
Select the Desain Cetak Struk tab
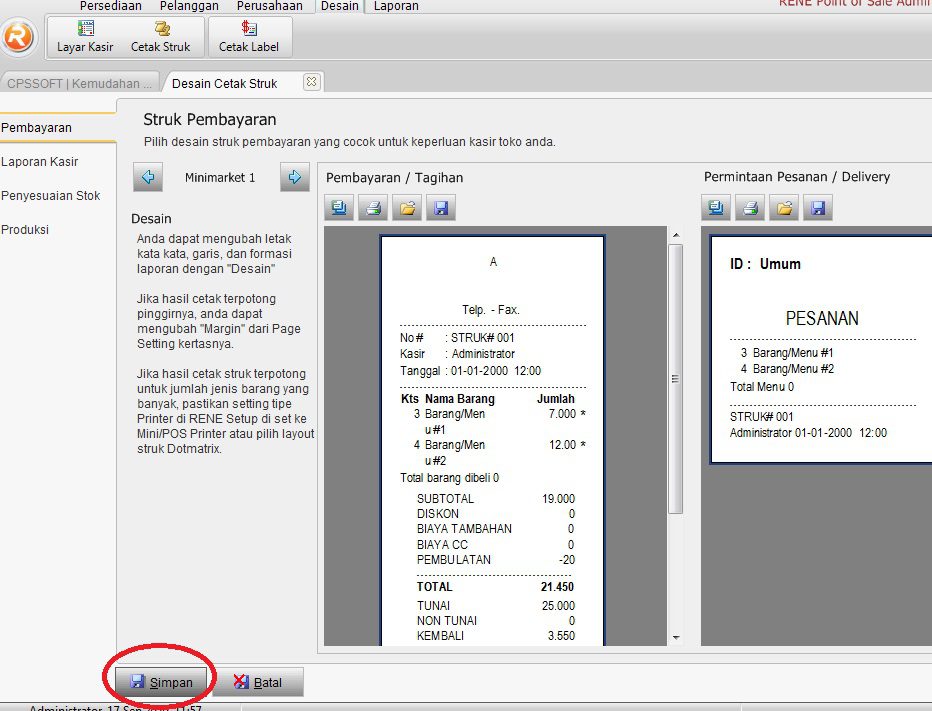click(225, 83)
